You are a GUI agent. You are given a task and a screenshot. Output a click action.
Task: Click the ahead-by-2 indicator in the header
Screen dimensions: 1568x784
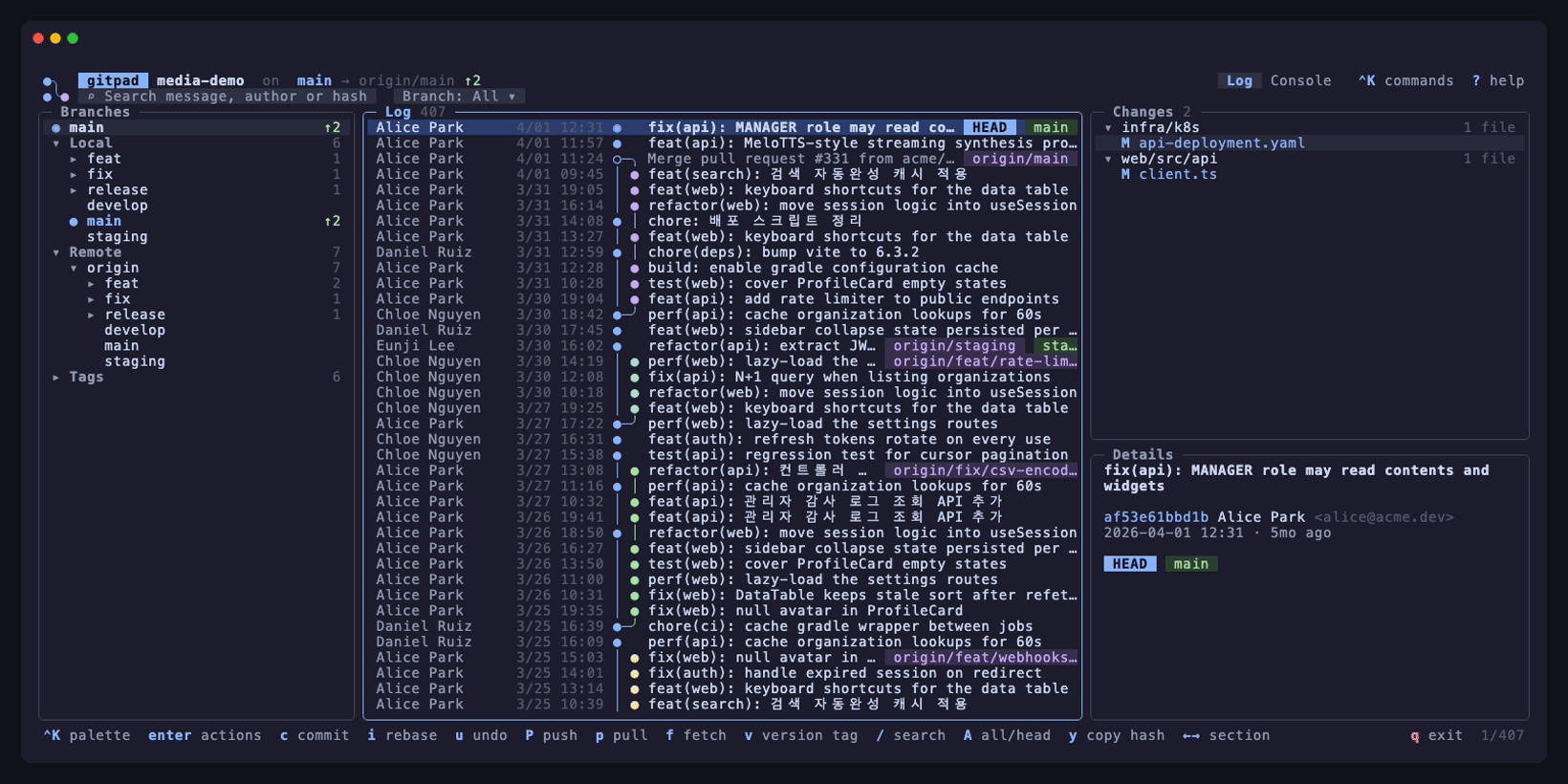pos(472,81)
